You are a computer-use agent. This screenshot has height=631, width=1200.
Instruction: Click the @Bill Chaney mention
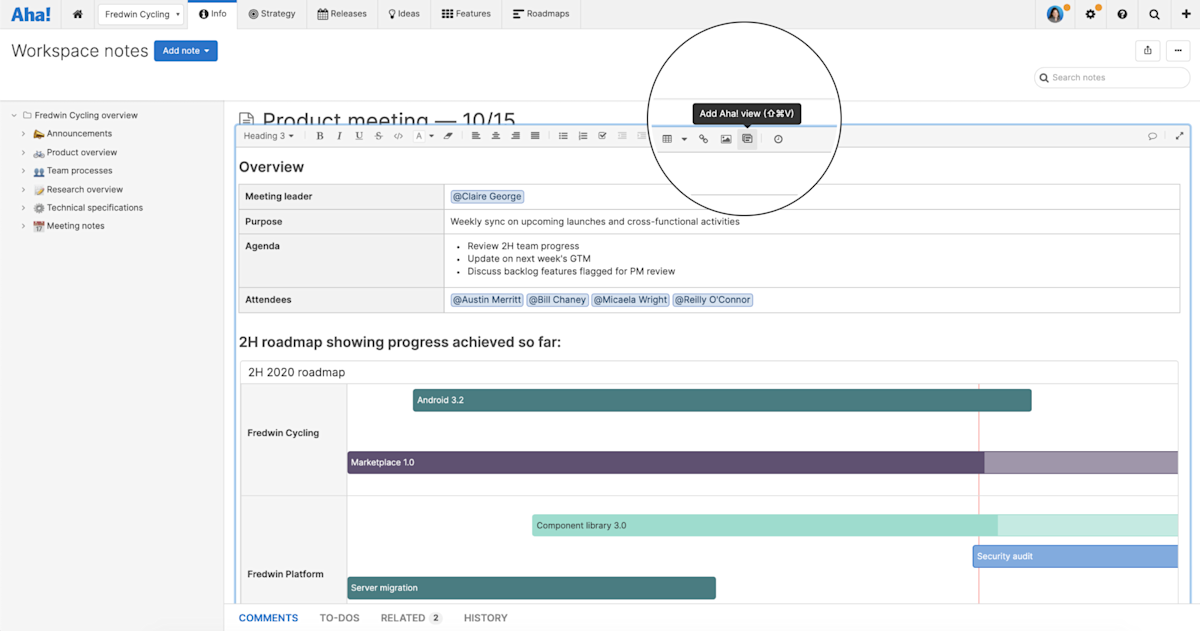pyautogui.click(x=557, y=300)
